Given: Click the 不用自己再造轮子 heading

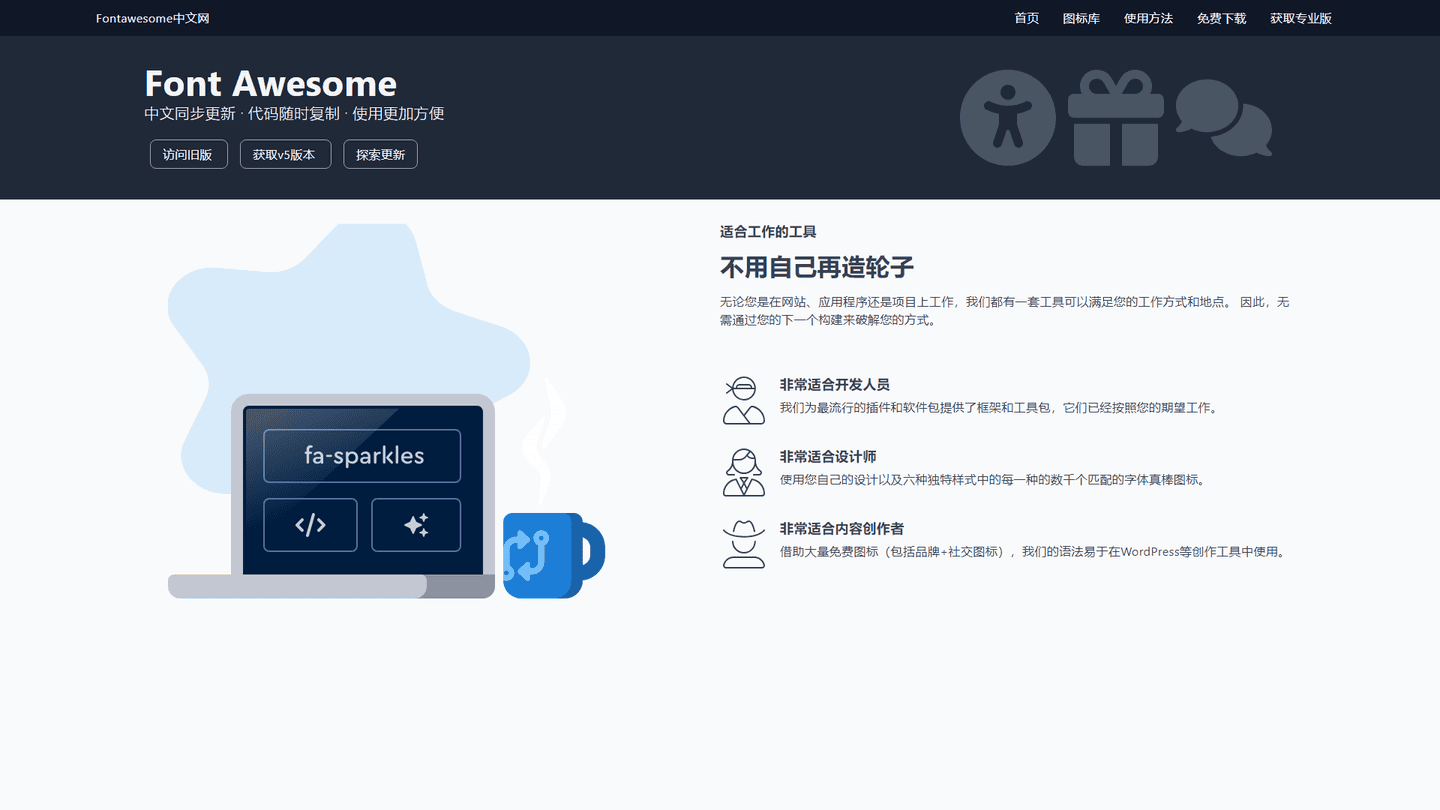Looking at the screenshot, I should 817,267.
